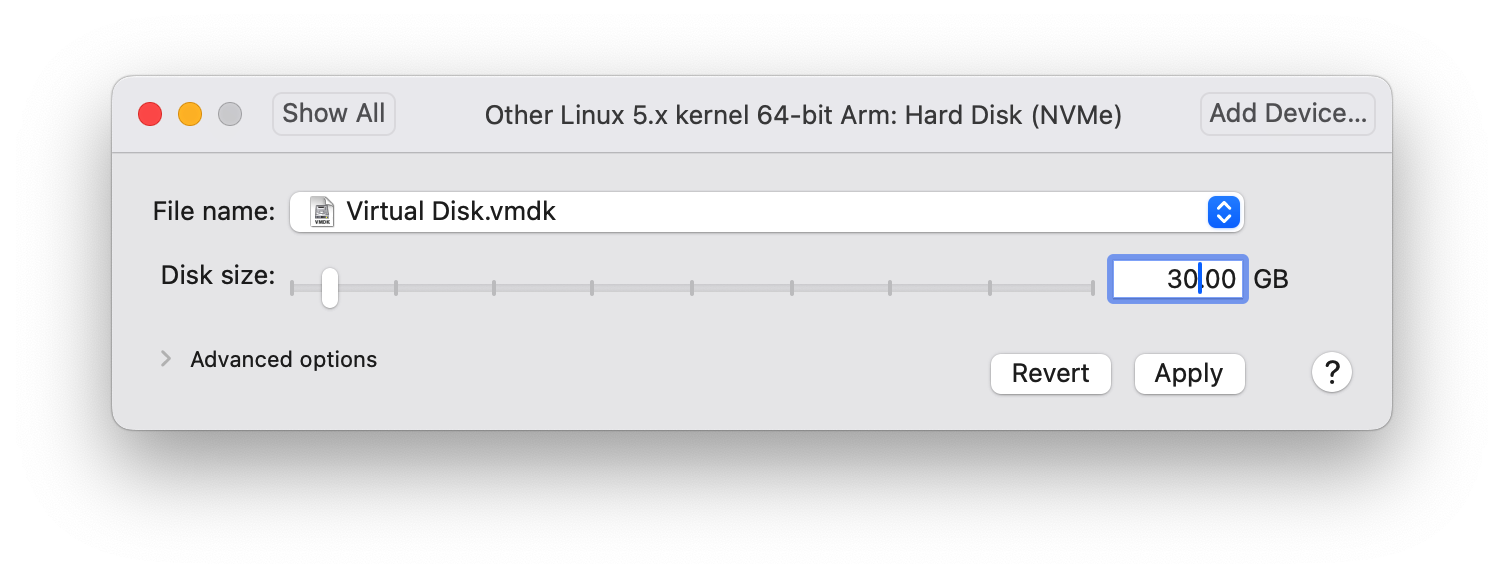This screenshot has width=1504, height=578.
Task: Click the GB unit label
Action: [1271, 280]
